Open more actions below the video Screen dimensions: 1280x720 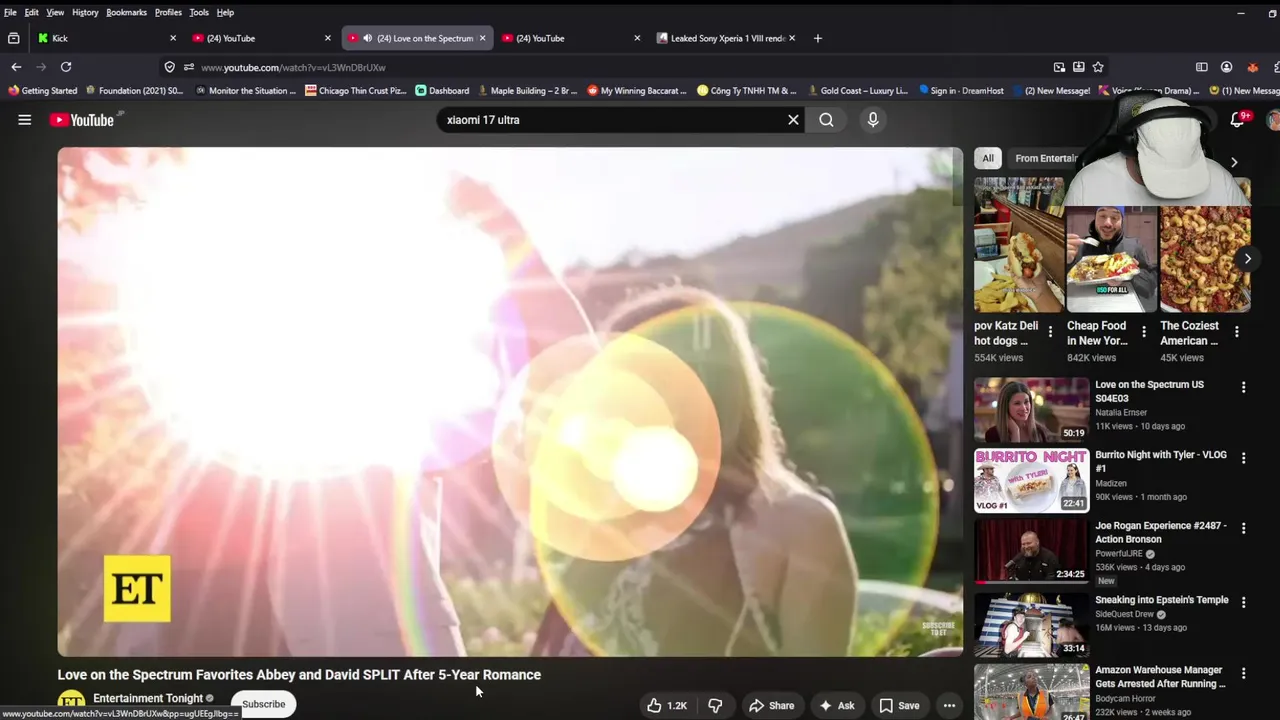click(949, 706)
